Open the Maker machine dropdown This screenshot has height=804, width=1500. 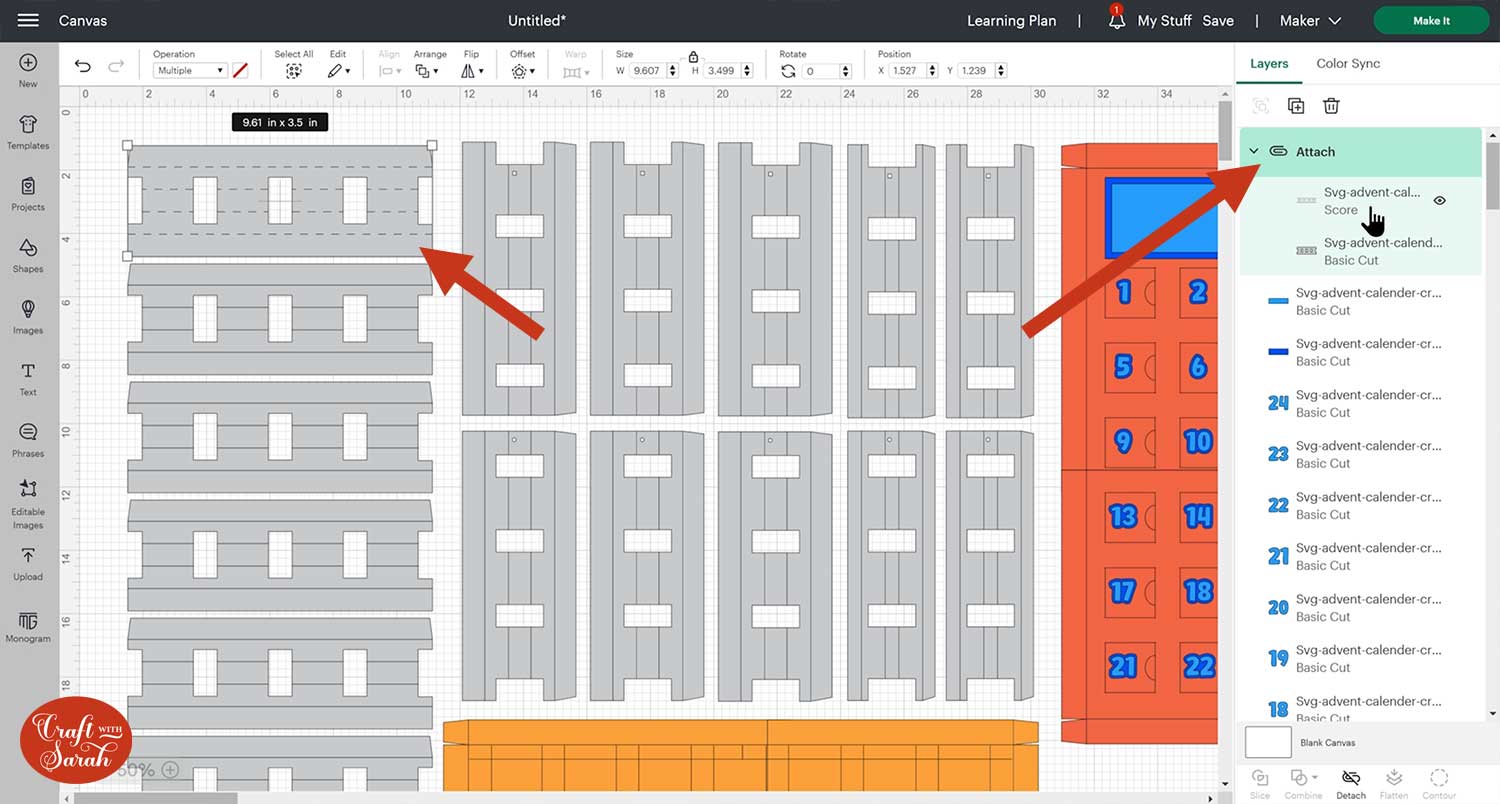click(x=1312, y=20)
